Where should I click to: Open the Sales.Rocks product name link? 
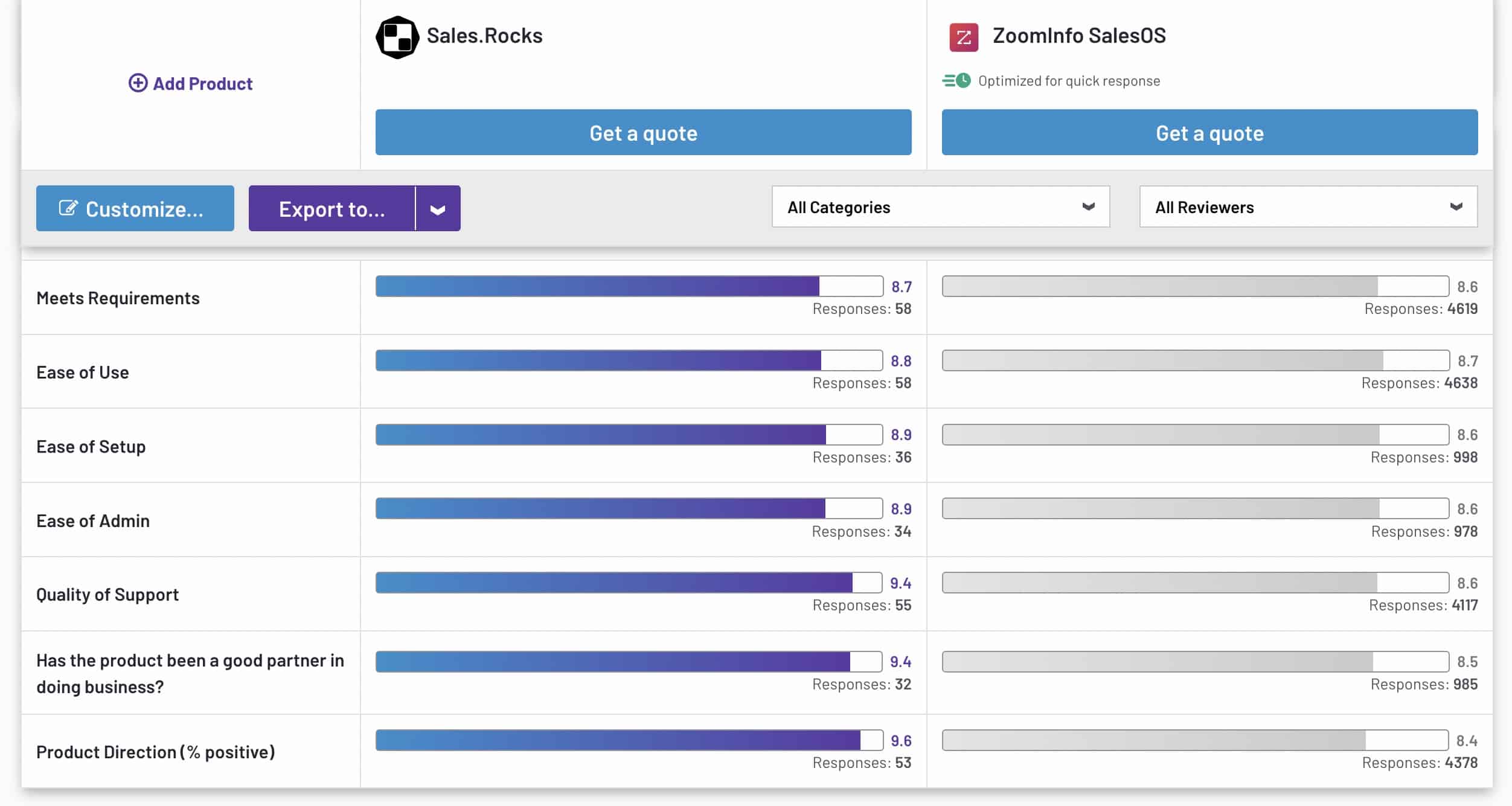coord(484,36)
